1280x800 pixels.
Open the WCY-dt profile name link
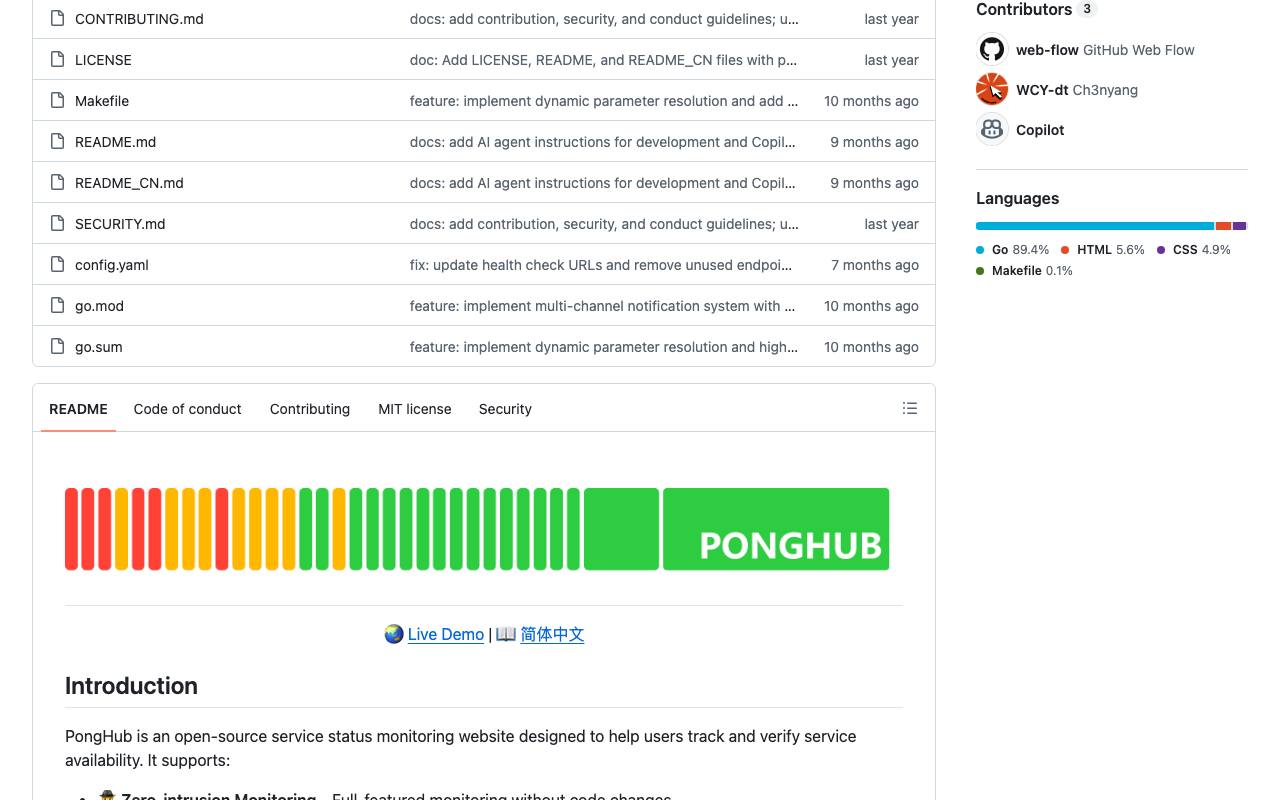point(1042,89)
